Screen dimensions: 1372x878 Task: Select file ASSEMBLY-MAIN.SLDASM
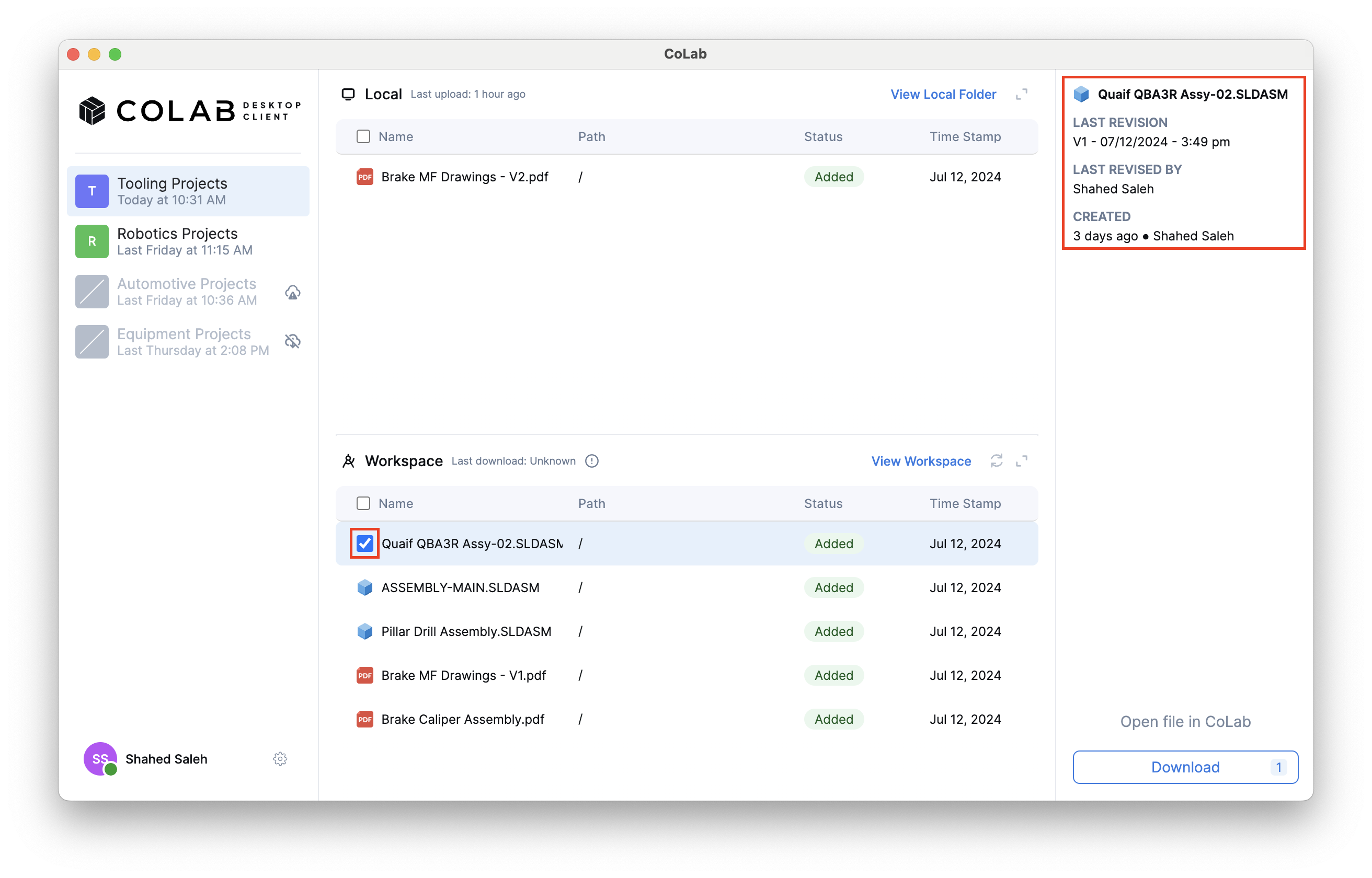687,587
